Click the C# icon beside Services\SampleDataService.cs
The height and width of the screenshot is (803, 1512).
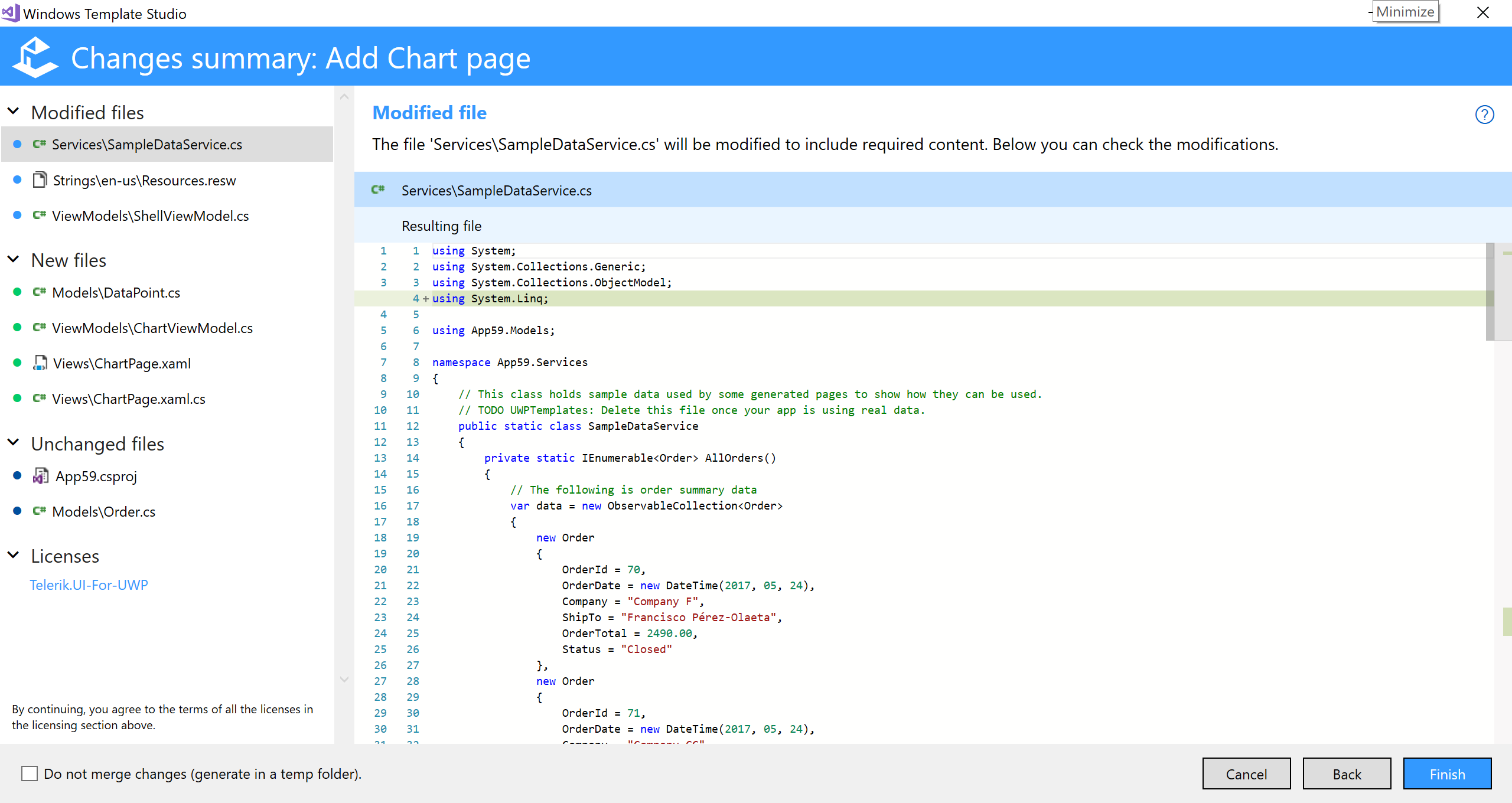tap(38, 144)
